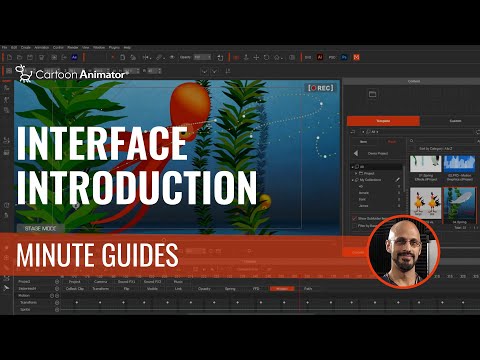
Task: Click the New Project icon in toolbar
Action: [x=9, y=57]
